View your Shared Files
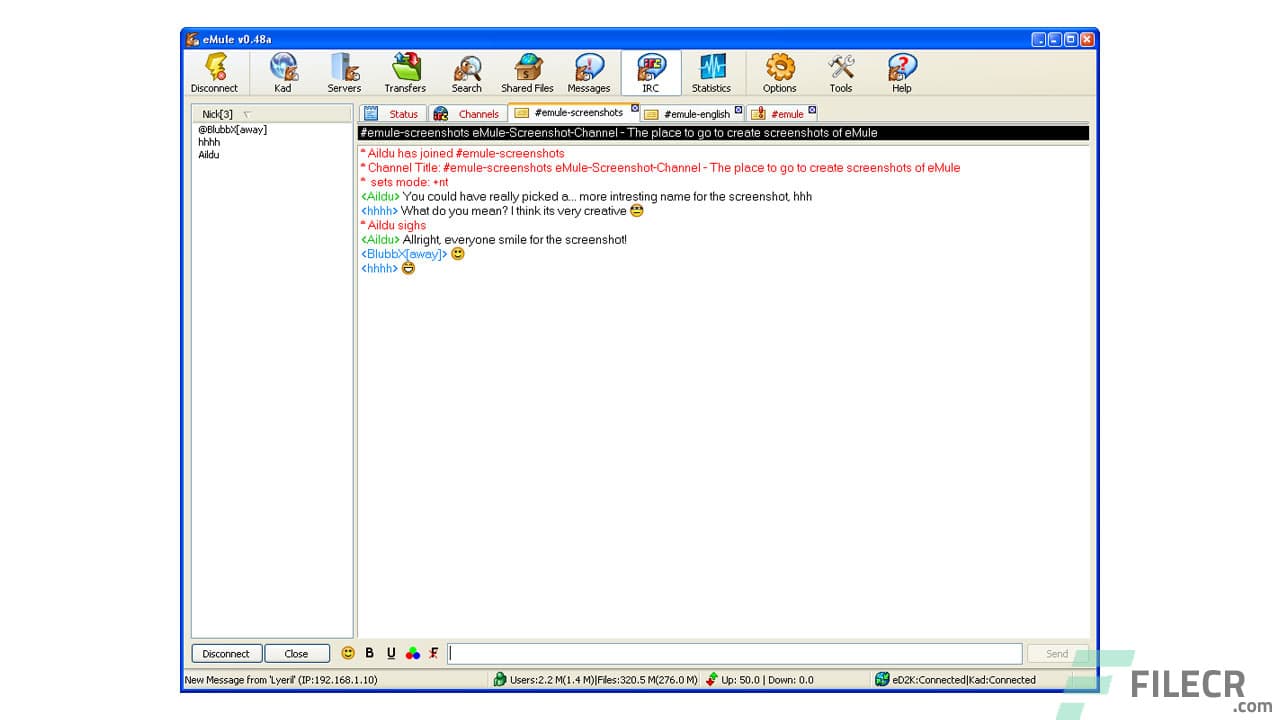Screen dimensions: 1280x720 [x=527, y=72]
